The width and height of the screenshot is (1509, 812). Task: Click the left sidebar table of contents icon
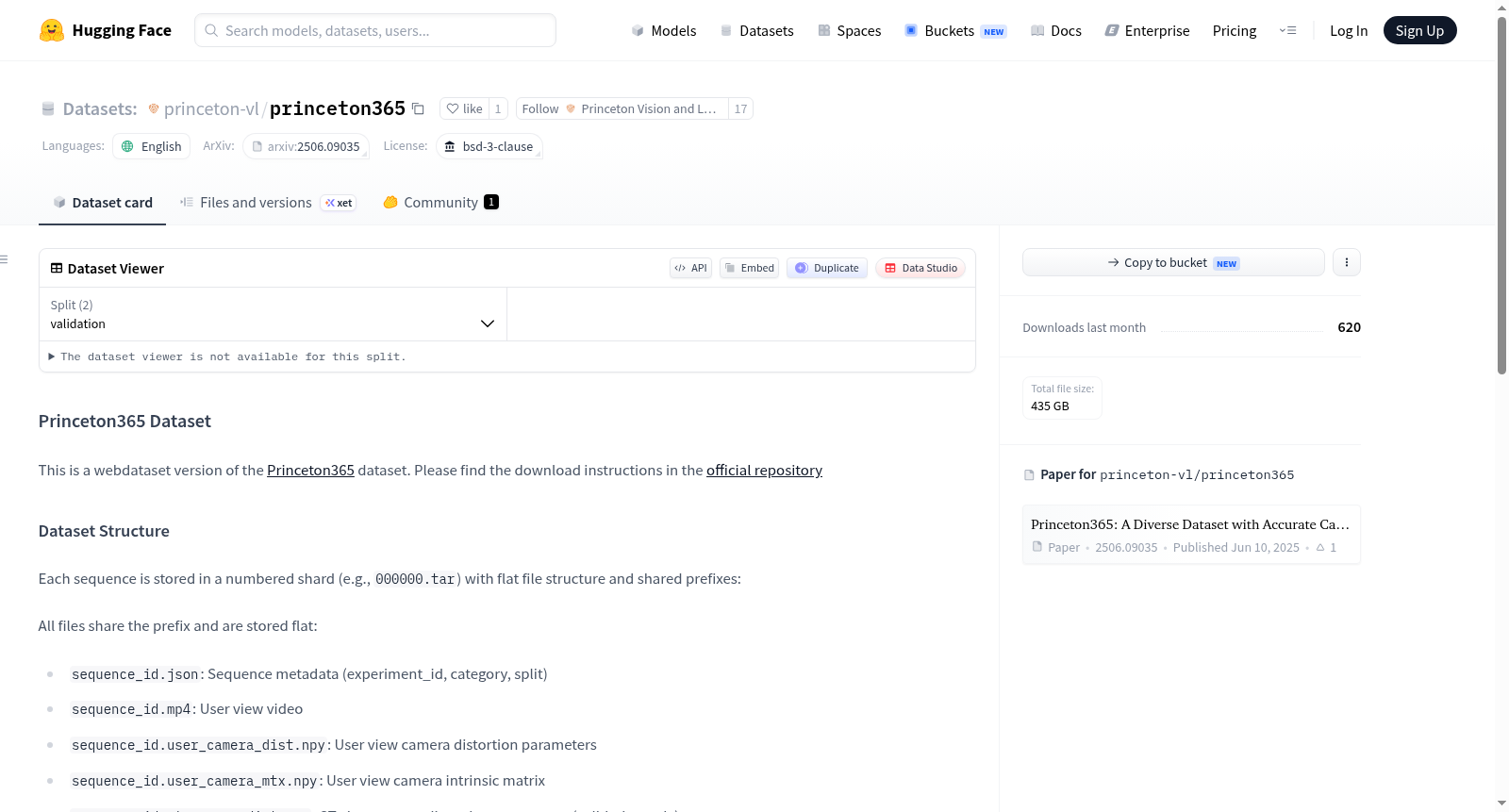point(5,259)
